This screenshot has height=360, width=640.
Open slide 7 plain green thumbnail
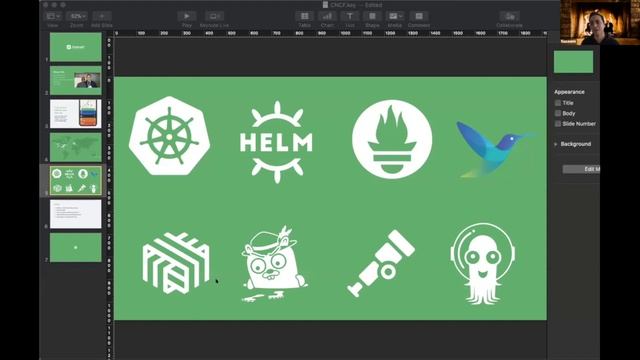pos(76,247)
